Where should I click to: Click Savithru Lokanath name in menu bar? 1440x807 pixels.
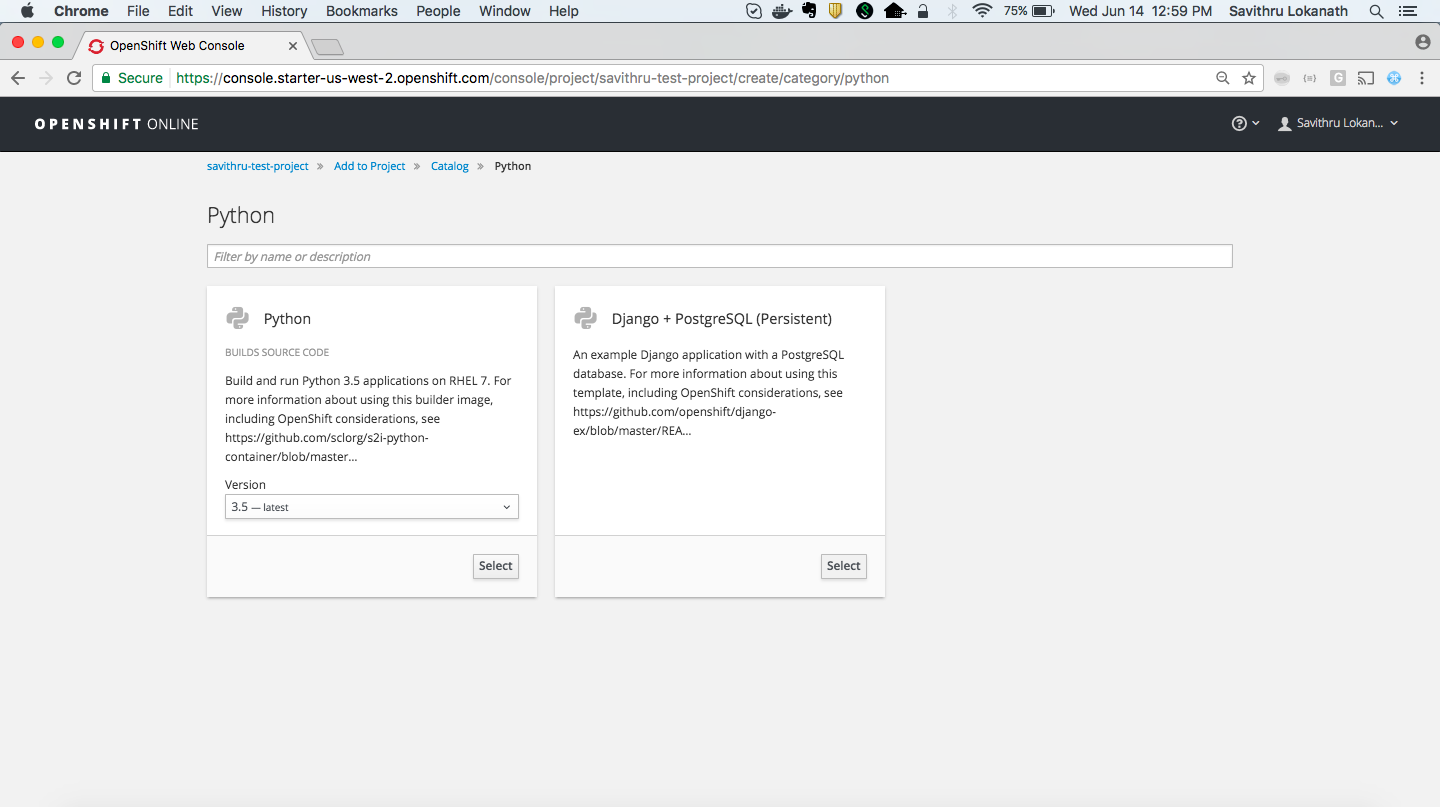pos(1289,11)
